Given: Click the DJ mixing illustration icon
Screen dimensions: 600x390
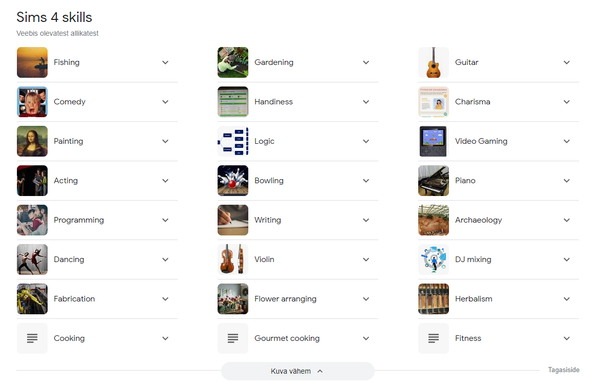Looking at the screenshot, I should point(433,259).
